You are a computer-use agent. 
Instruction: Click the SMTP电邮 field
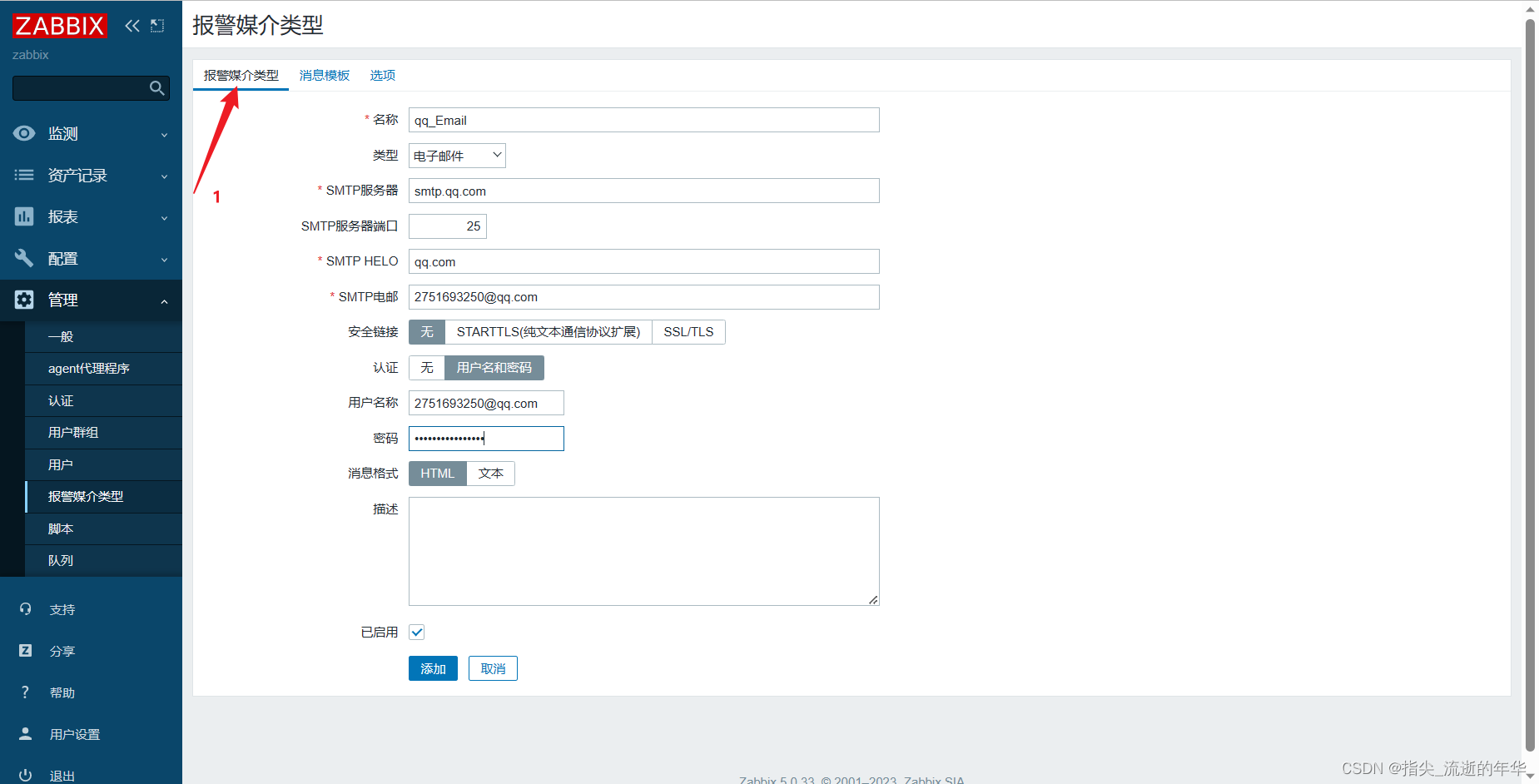click(x=644, y=297)
